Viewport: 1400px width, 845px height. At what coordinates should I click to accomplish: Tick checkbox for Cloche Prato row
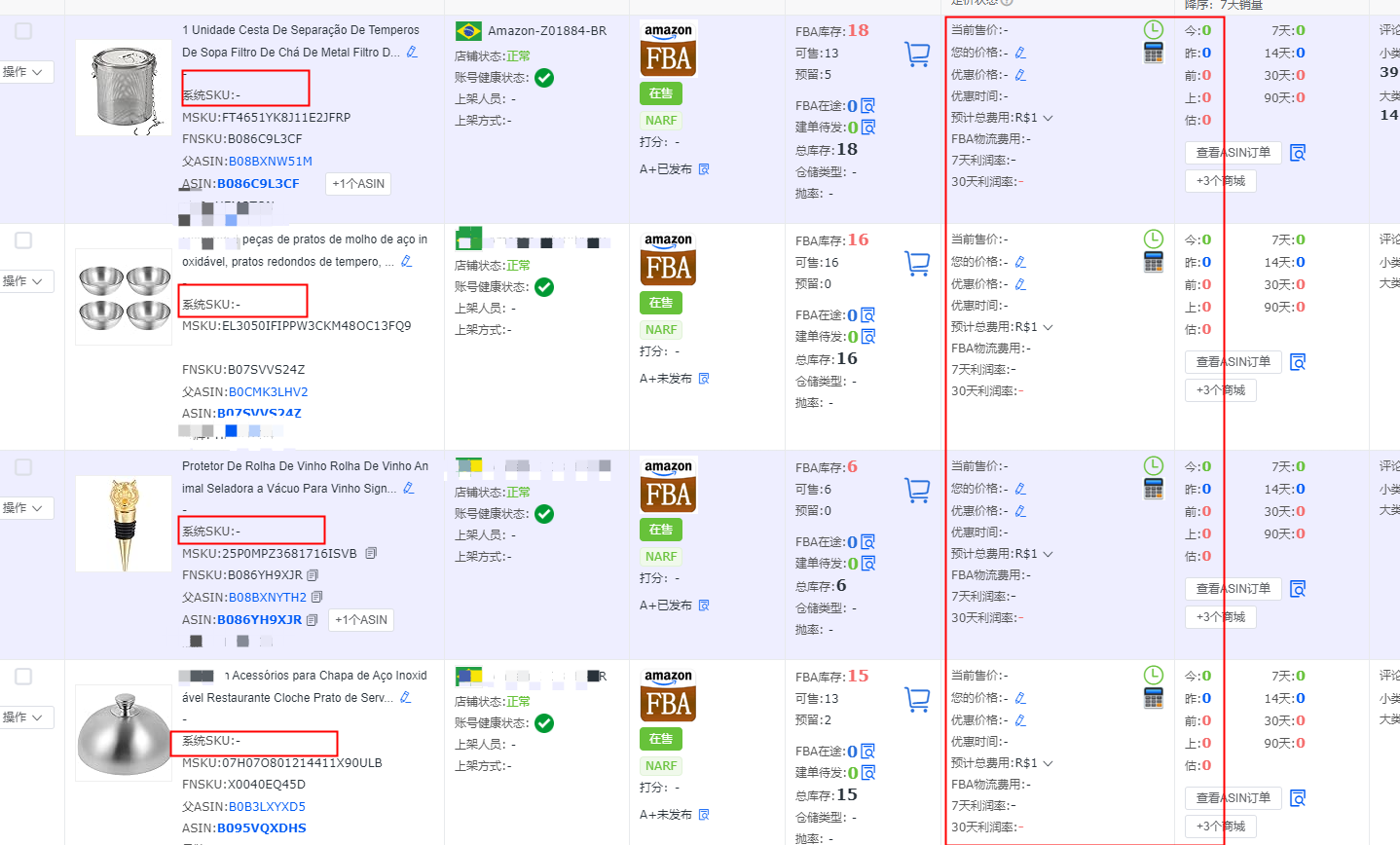click(x=23, y=677)
